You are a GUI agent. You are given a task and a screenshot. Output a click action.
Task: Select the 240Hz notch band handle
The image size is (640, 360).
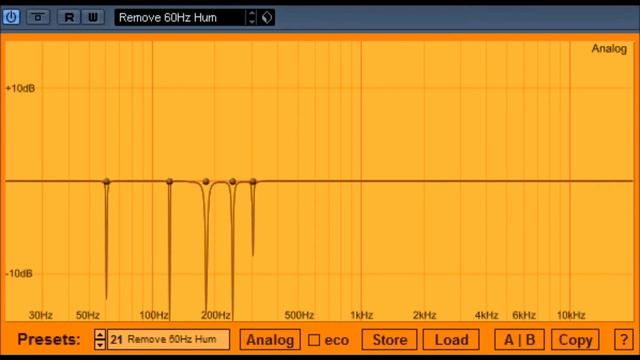click(x=233, y=181)
